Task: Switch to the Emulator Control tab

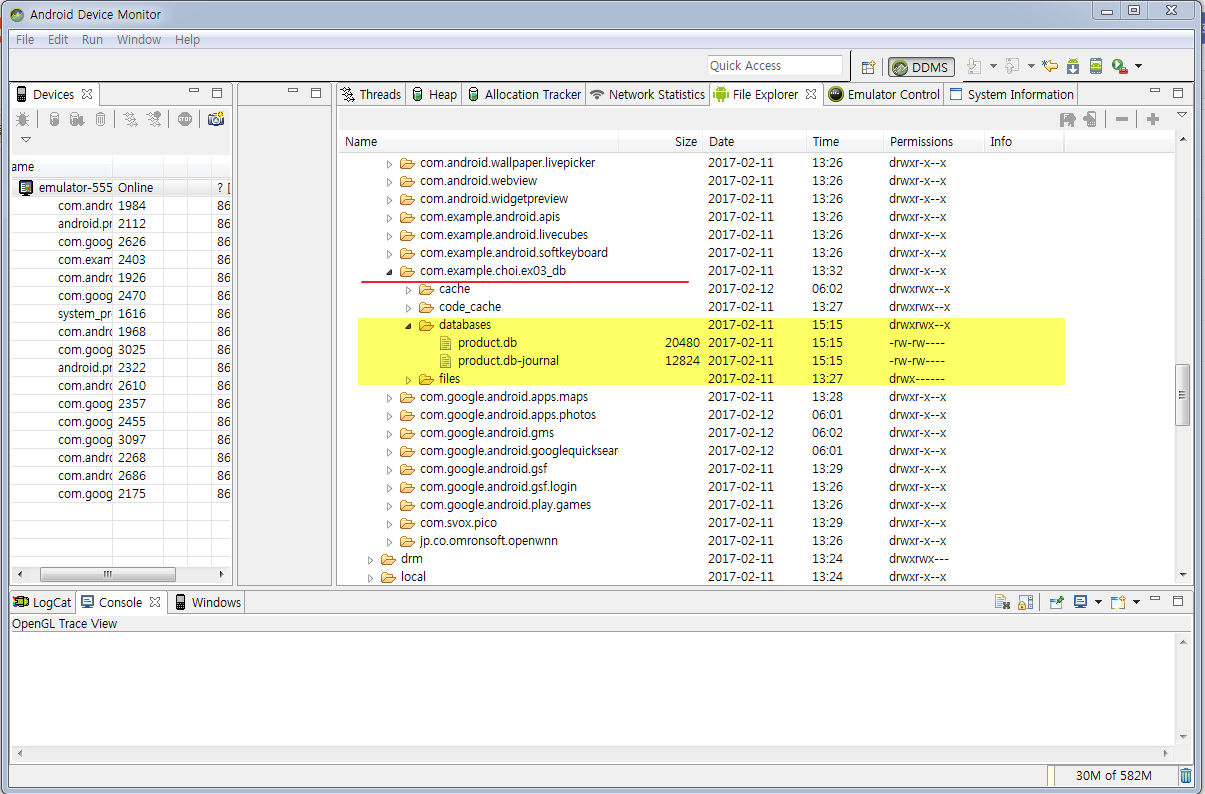Action: [x=884, y=94]
